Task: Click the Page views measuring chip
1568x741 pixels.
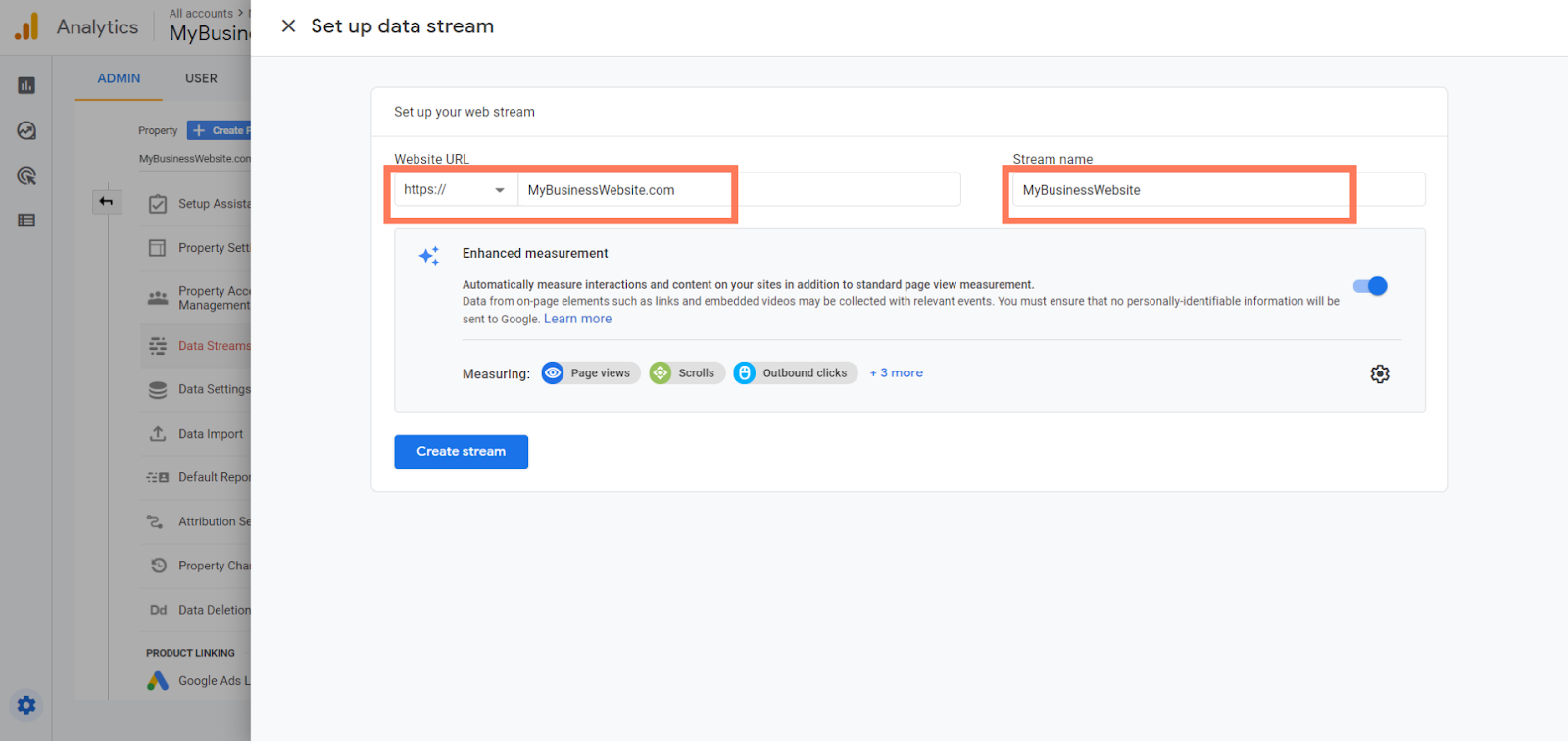Action: pyautogui.click(x=591, y=373)
